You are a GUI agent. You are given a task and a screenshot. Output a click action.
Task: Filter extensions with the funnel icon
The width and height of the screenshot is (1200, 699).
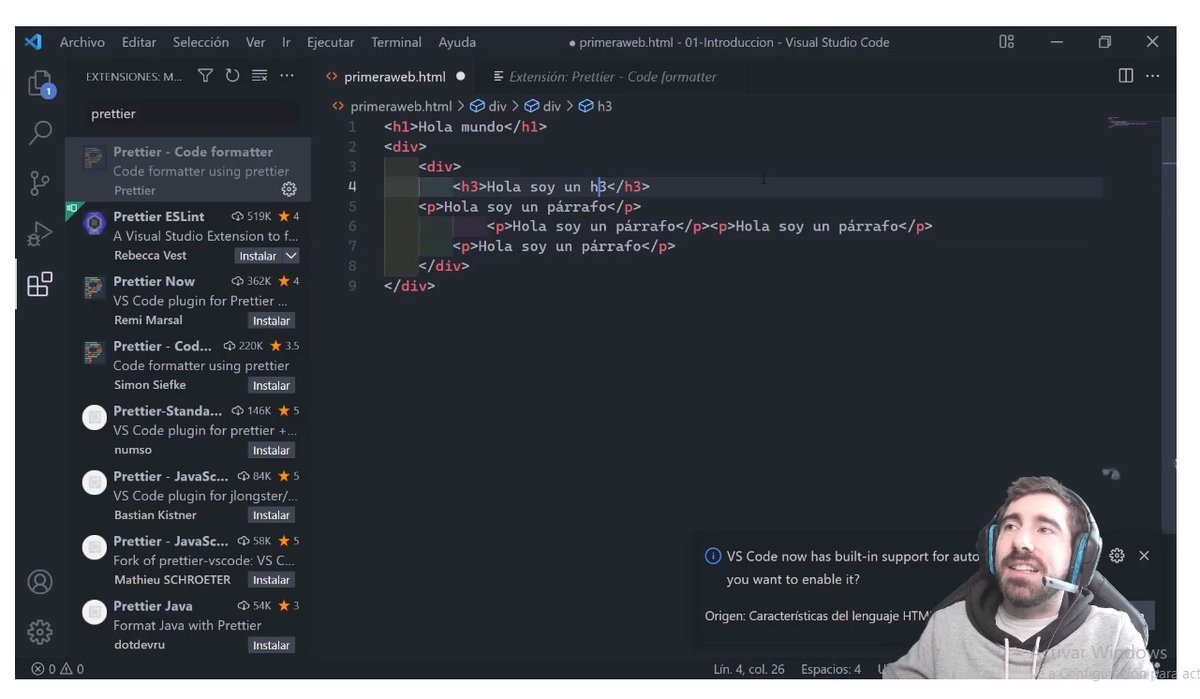point(205,76)
